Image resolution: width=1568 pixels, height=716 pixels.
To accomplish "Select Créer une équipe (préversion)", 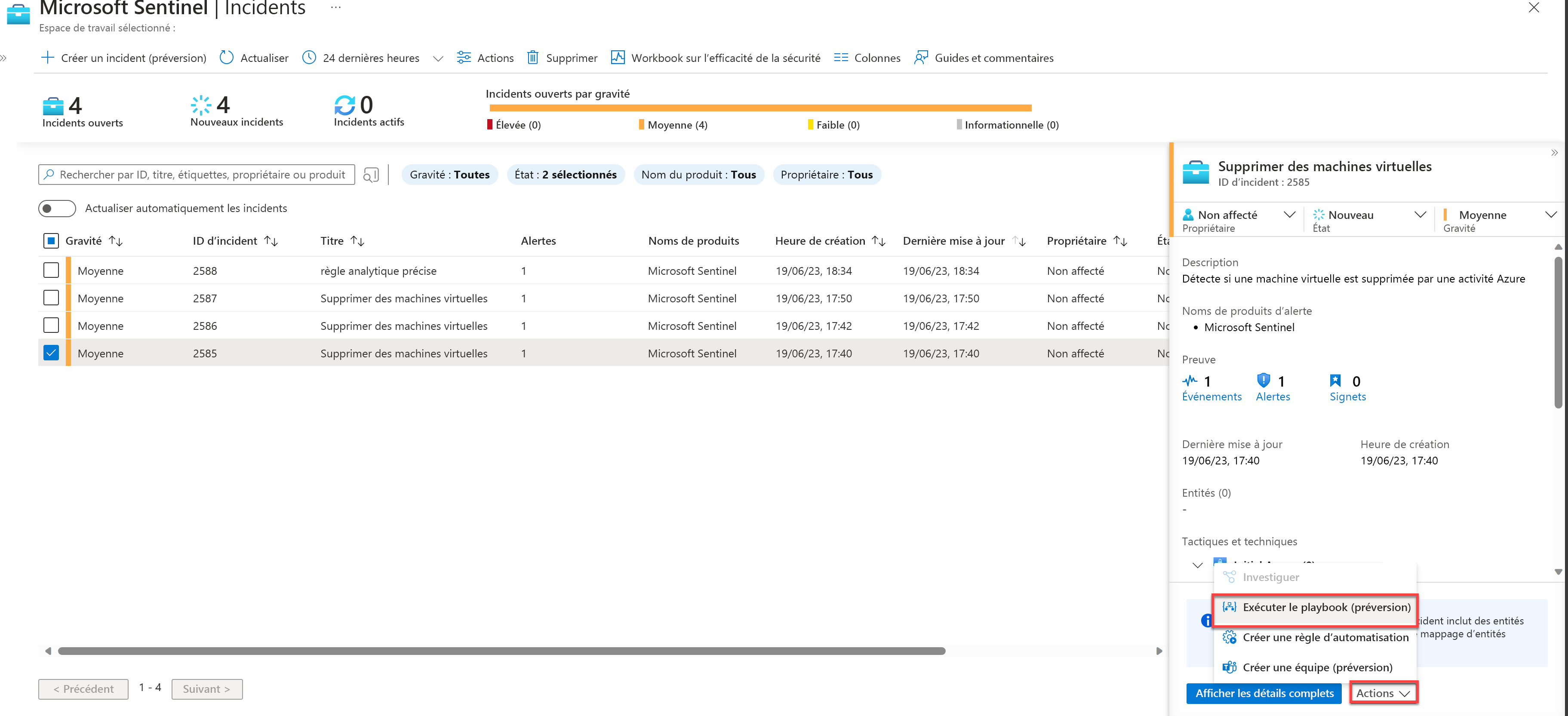I will [x=1315, y=667].
